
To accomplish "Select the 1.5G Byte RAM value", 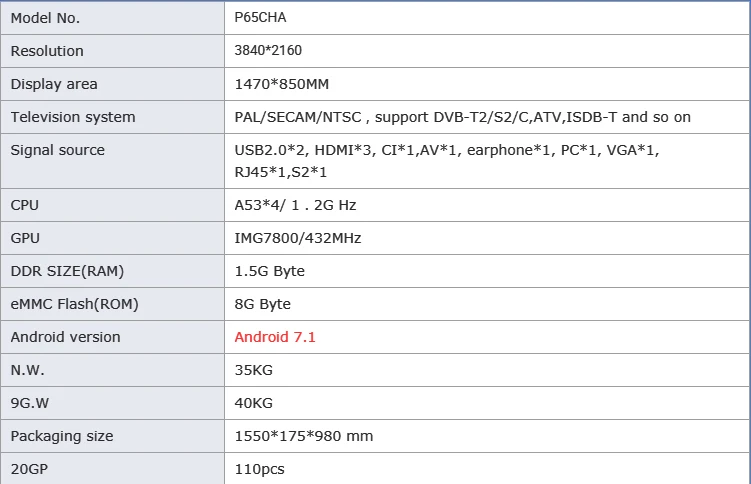I will (270, 271).
